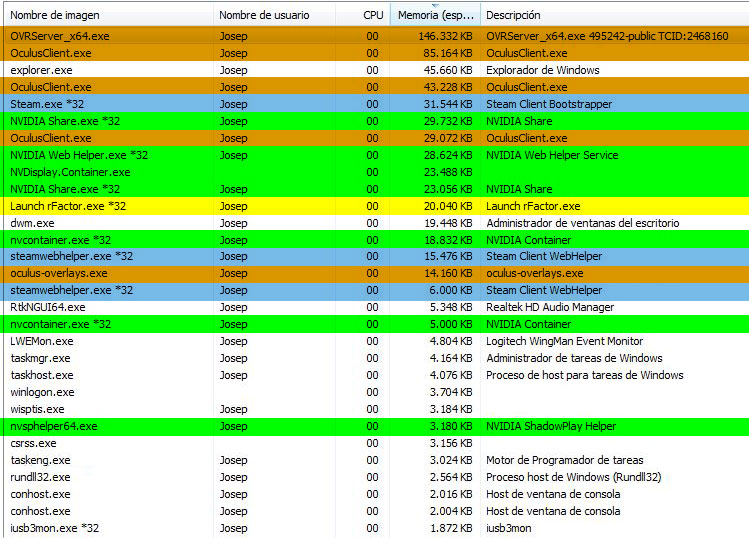Sort by Nombre de imagen column header
The width and height of the screenshot is (749, 539).
click(109, 15)
